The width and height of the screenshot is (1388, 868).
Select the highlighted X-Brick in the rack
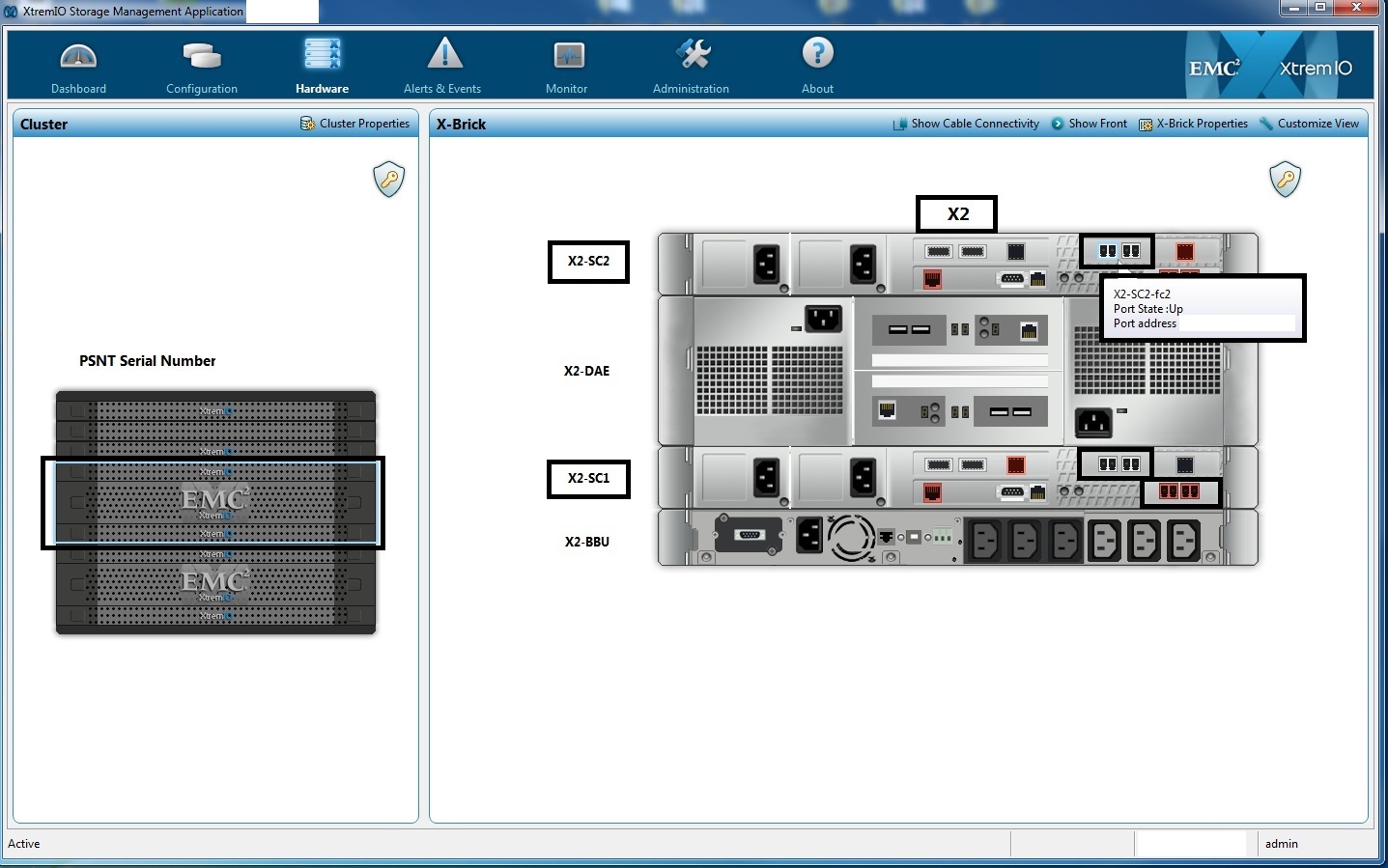[x=213, y=502]
